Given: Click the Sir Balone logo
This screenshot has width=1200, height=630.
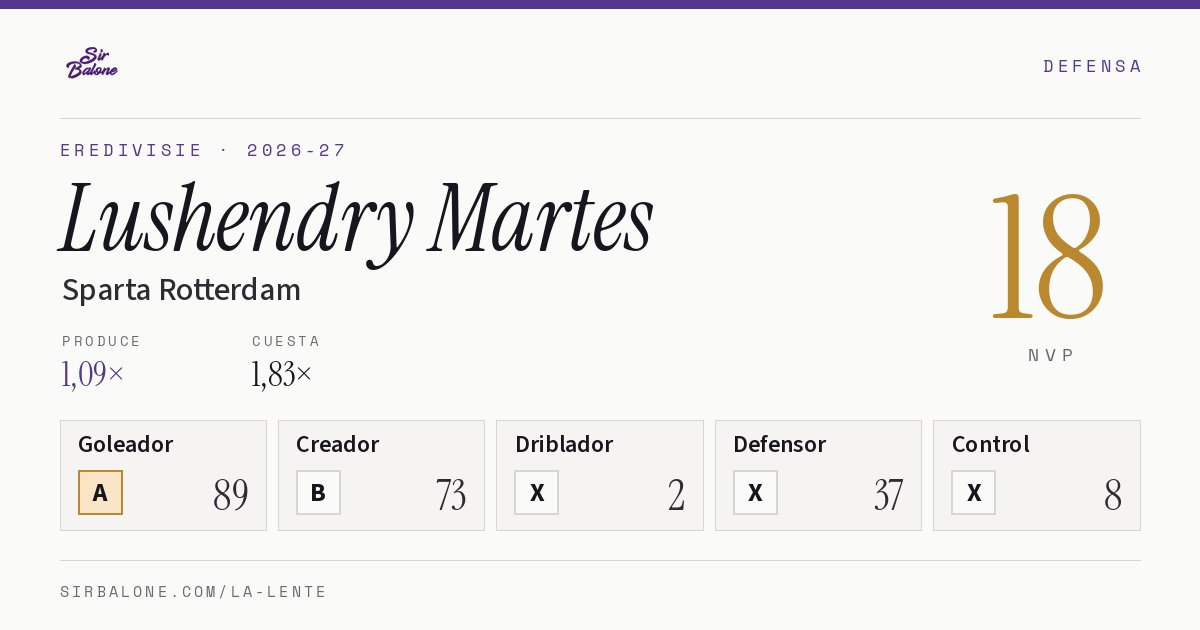Looking at the screenshot, I should tap(92, 63).
